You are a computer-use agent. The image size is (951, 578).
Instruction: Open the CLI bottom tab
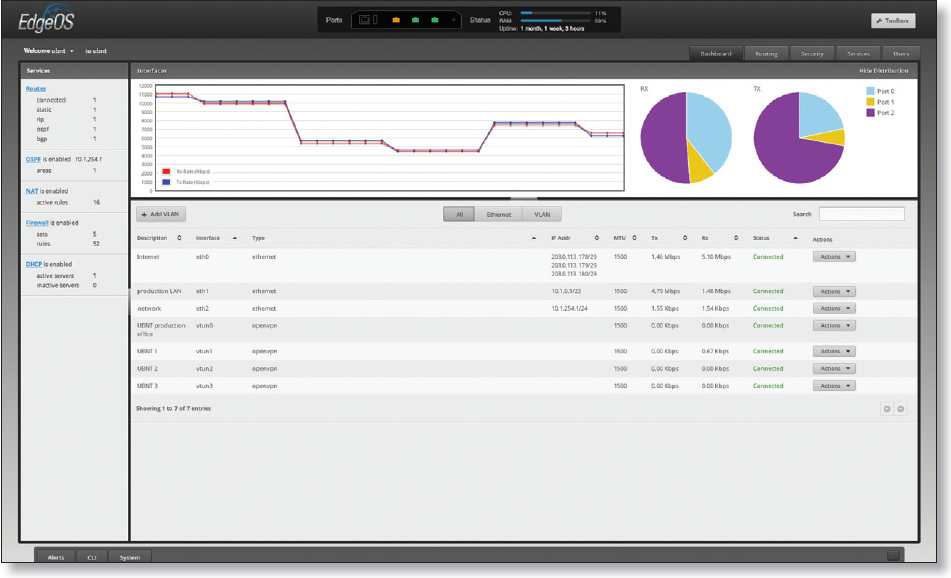point(92,557)
